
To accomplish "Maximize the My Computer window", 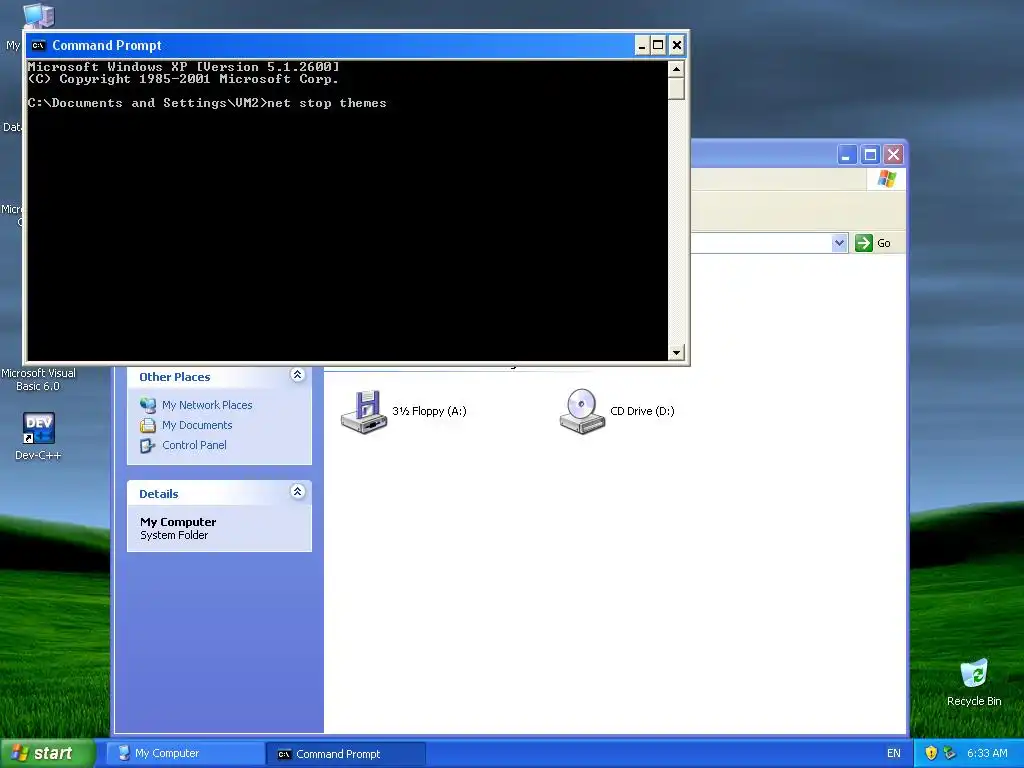I will coord(870,155).
